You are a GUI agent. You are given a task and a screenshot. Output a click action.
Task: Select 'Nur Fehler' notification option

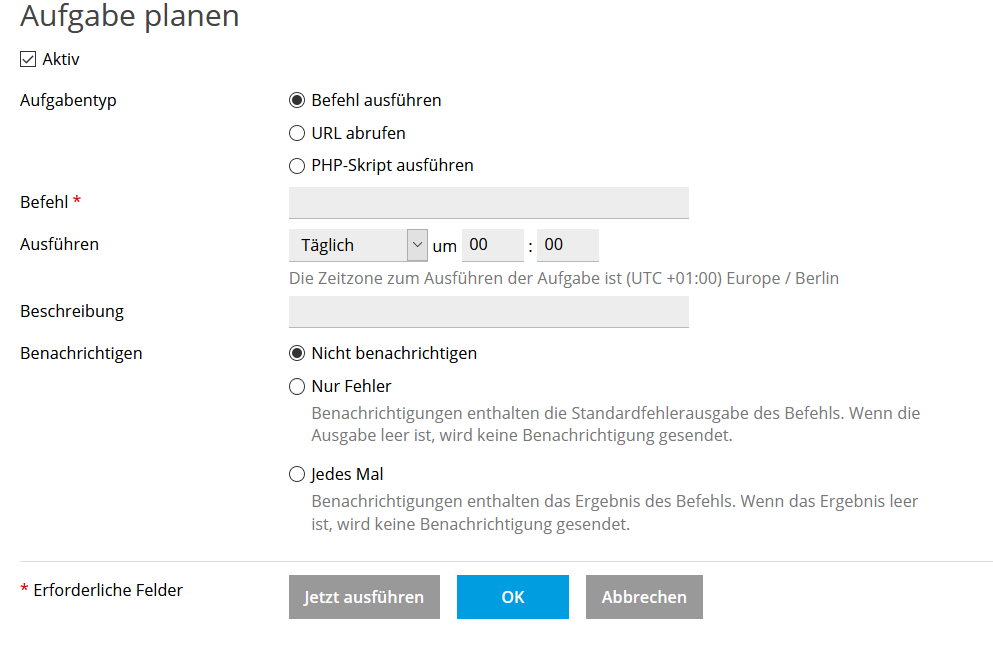(x=296, y=386)
